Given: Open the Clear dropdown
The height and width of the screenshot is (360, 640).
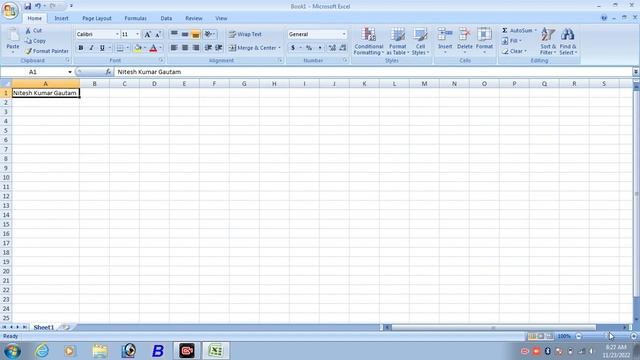Looking at the screenshot, I should click(x=514, y=51).
